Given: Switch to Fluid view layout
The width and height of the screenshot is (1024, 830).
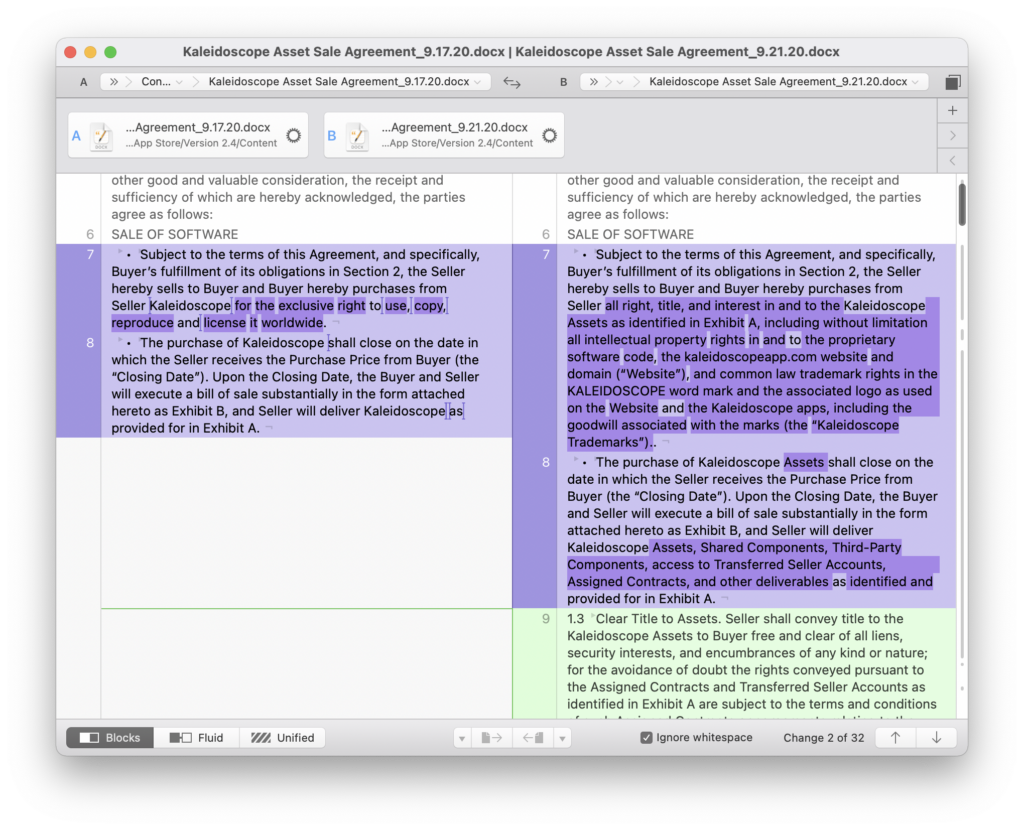Looking at the screenshot, I should tap(197, 738).
